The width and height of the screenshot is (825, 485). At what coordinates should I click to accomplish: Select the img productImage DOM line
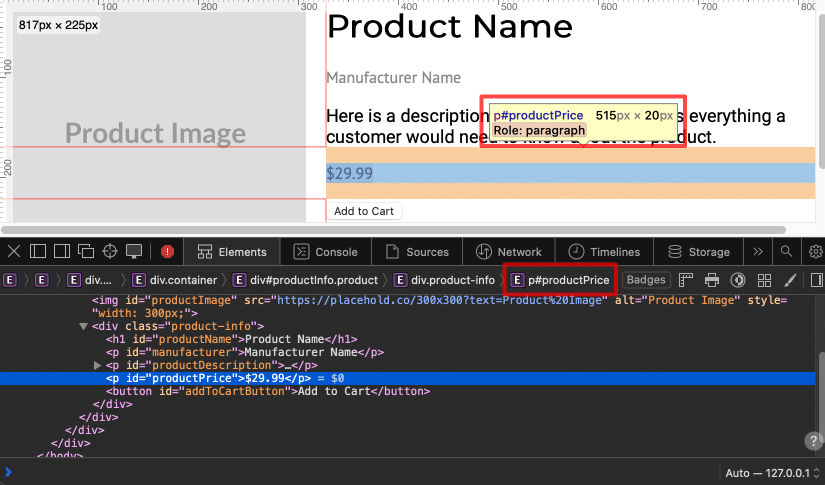click(439, 307)
